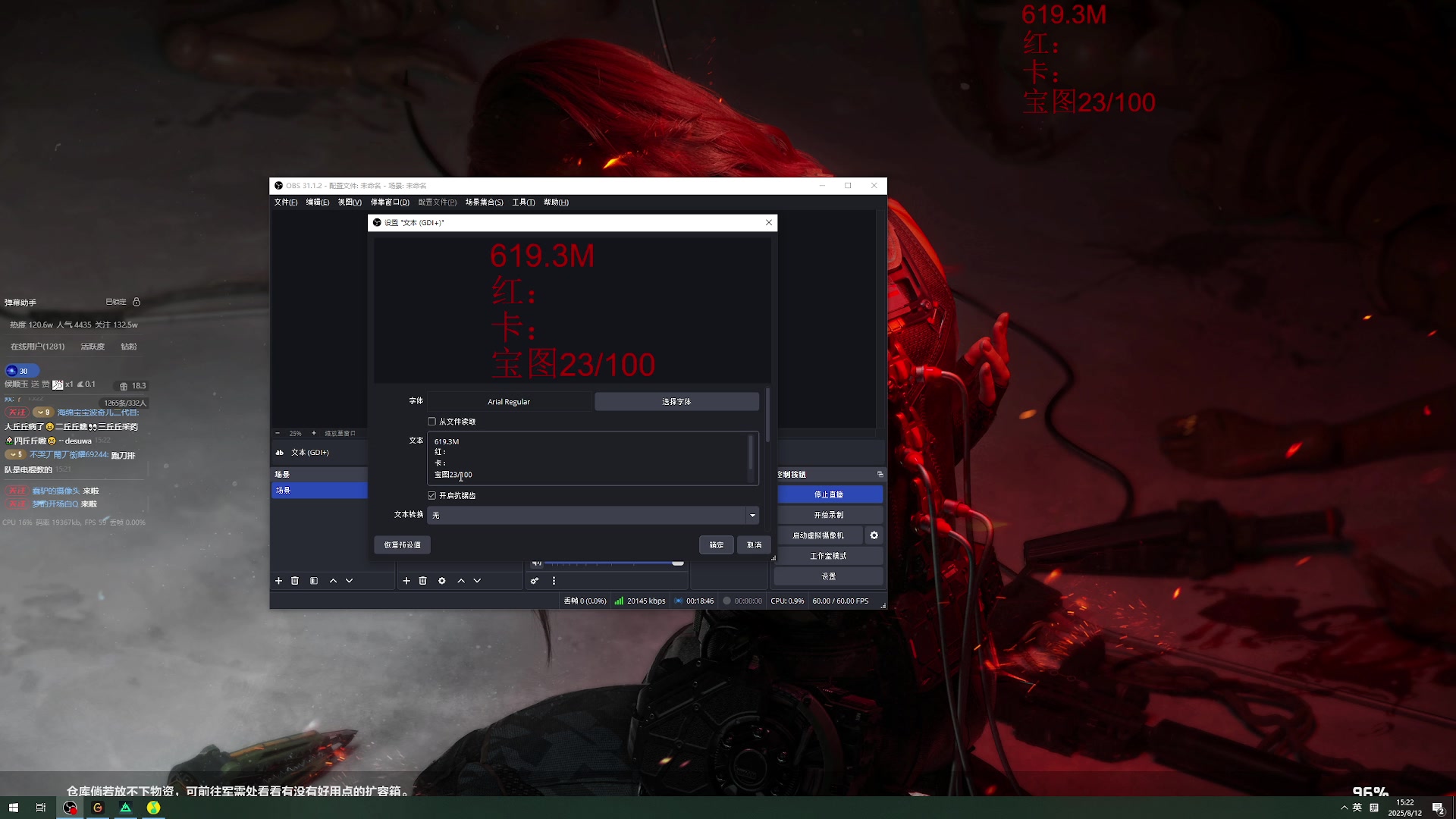
Task: Open 视图(V) menu
Action: [350, 202]
